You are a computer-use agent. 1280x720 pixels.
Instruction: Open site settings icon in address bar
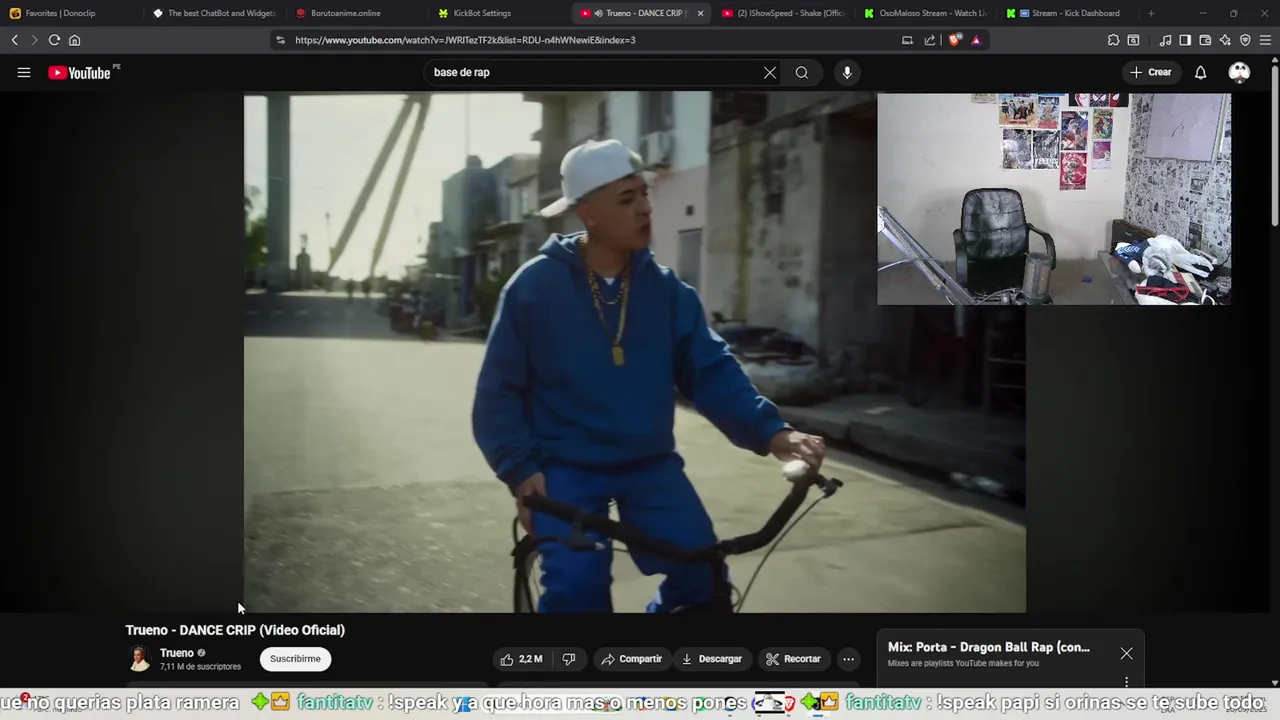[280, 40]
